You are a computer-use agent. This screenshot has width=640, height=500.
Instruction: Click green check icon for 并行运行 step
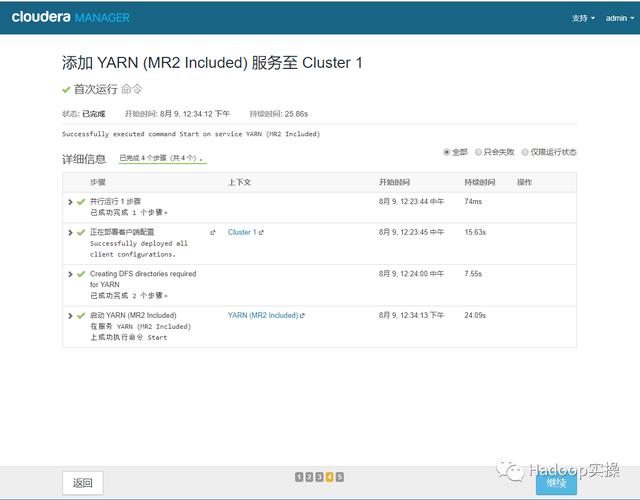pos(81,202)
